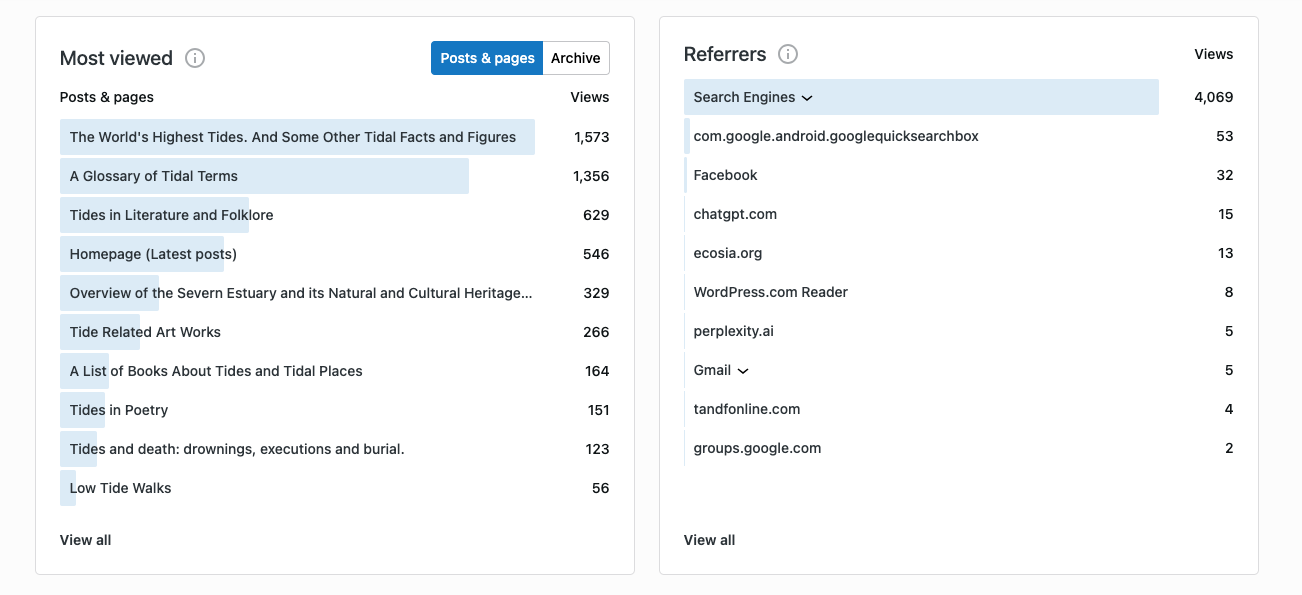
Task: Switch to the Archive view
Action: [576, 58]
